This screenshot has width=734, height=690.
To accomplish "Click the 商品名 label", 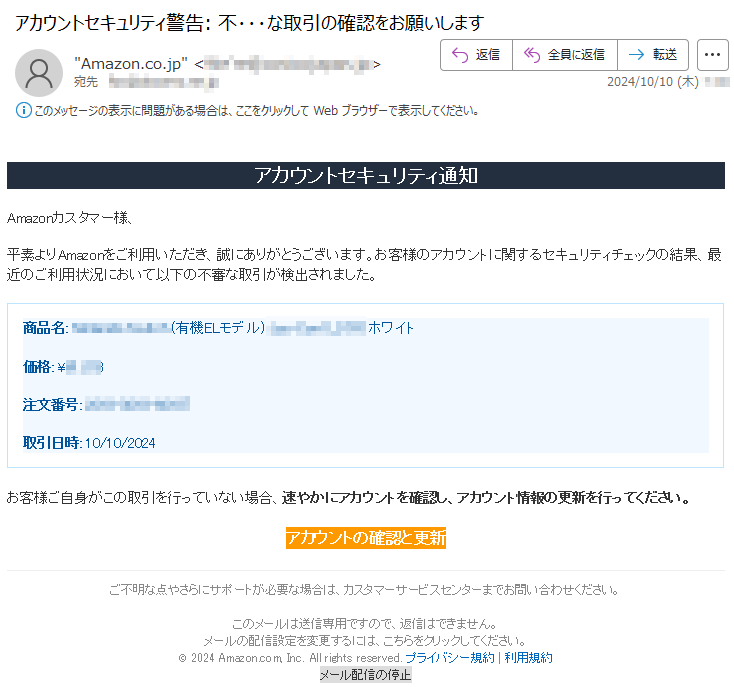I will tap(45, 328).
